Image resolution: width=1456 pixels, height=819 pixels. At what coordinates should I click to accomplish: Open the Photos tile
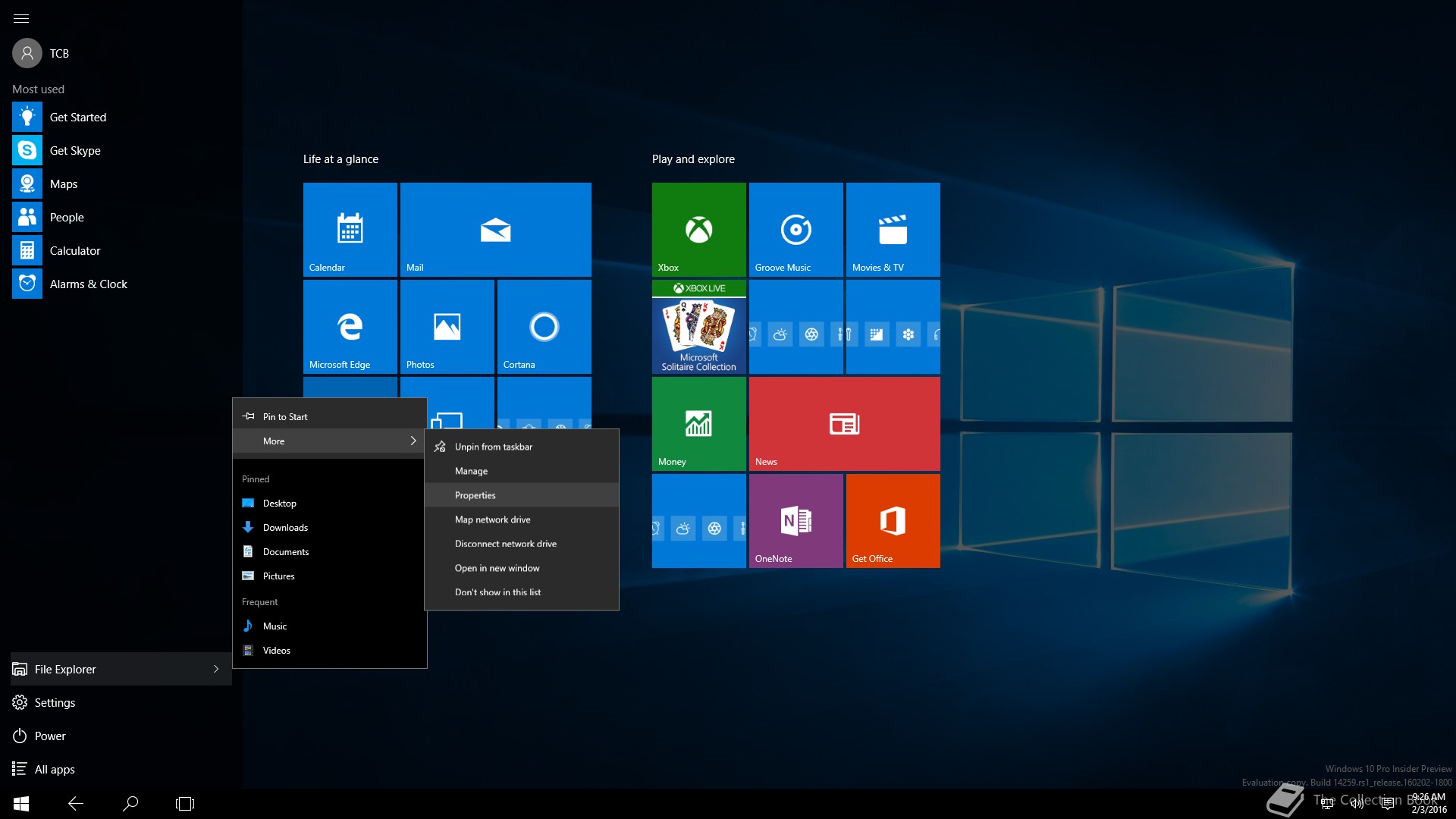[447, 327]
